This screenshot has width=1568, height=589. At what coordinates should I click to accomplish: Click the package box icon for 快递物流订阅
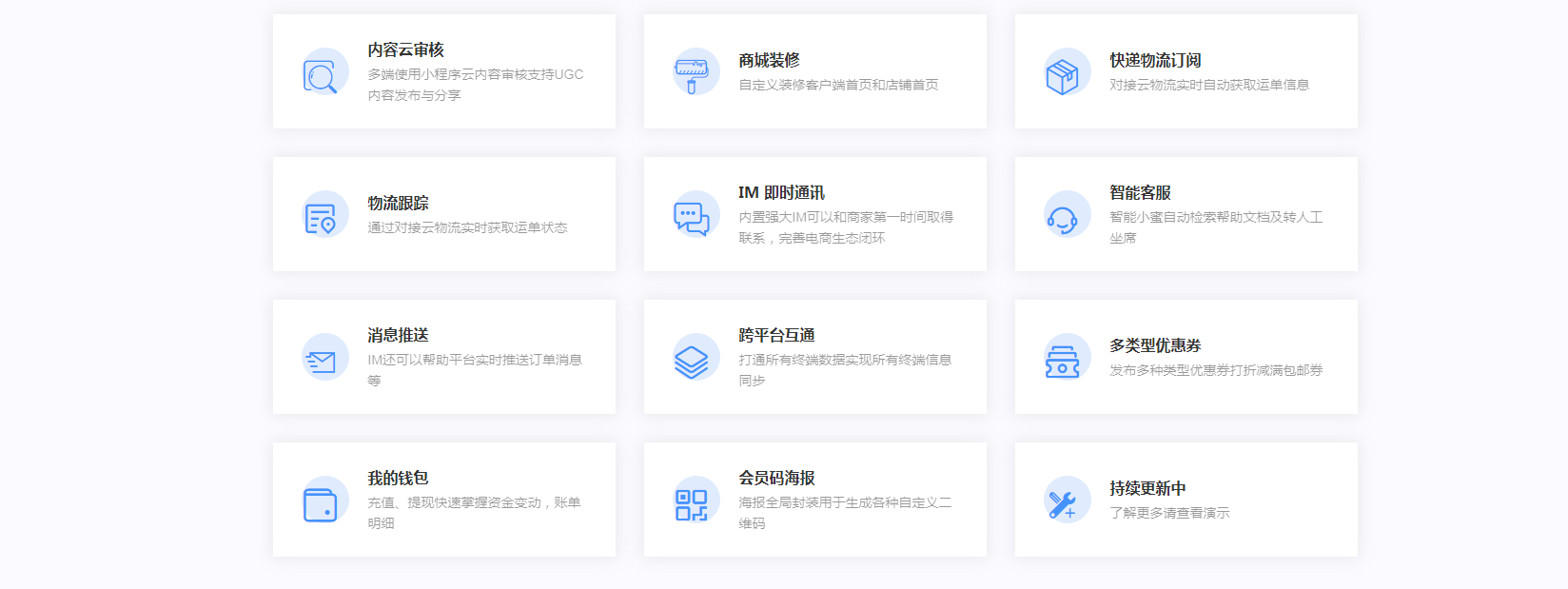[1063, 73]
